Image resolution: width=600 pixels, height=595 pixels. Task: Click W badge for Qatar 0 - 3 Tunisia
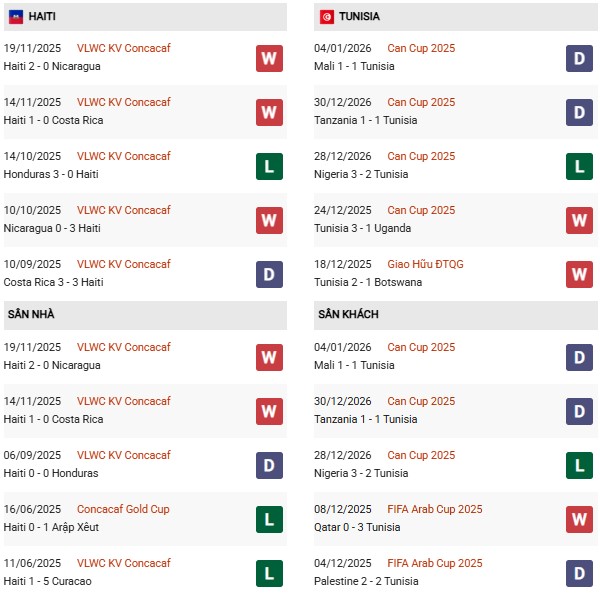click(x=580, y=519)
